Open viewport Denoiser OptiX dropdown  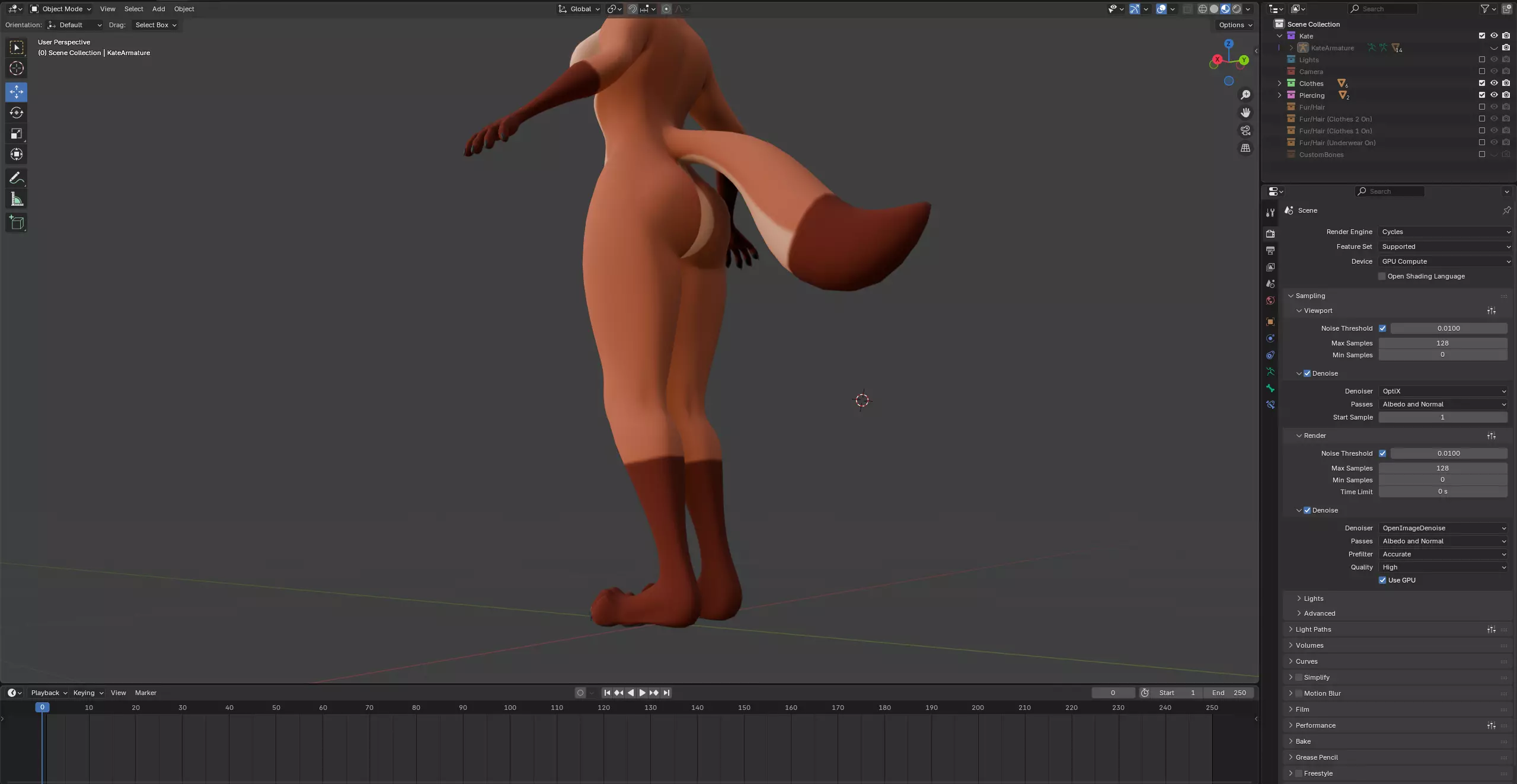(1443, 391)
